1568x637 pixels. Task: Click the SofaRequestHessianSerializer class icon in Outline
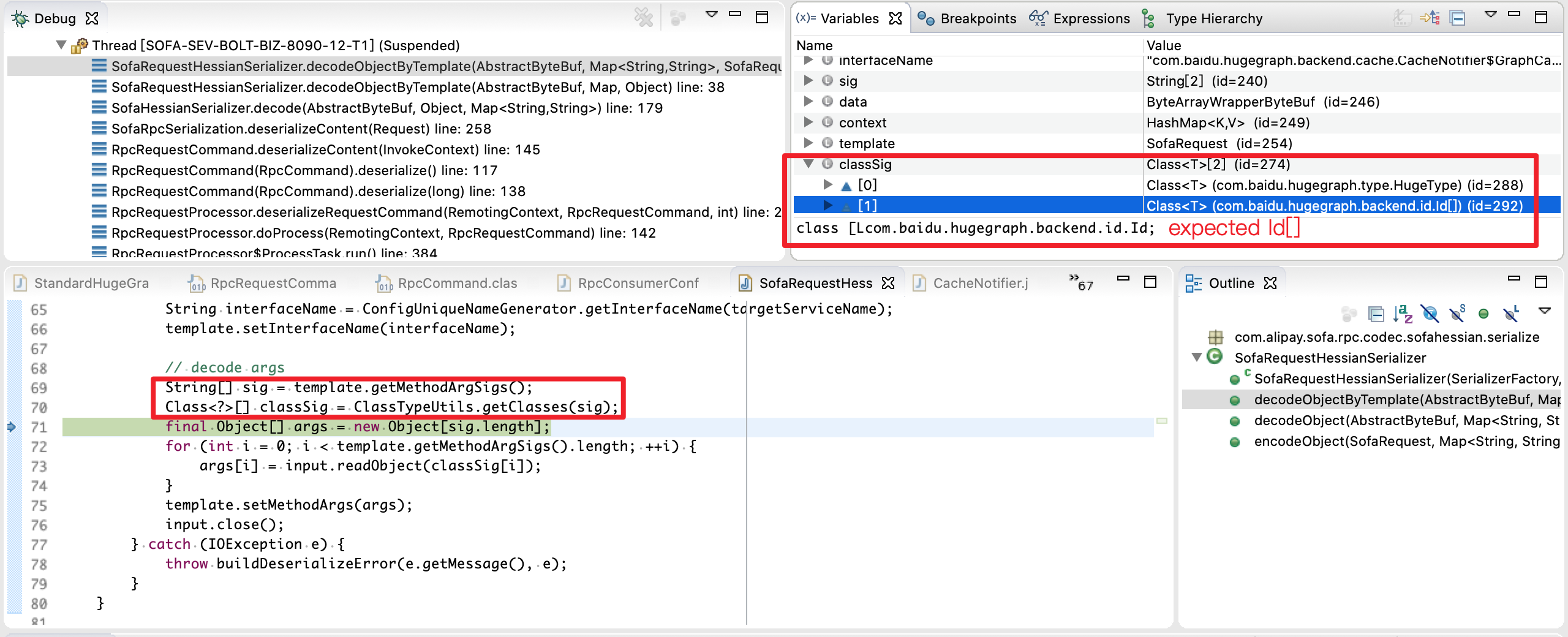pos(1215,358)
